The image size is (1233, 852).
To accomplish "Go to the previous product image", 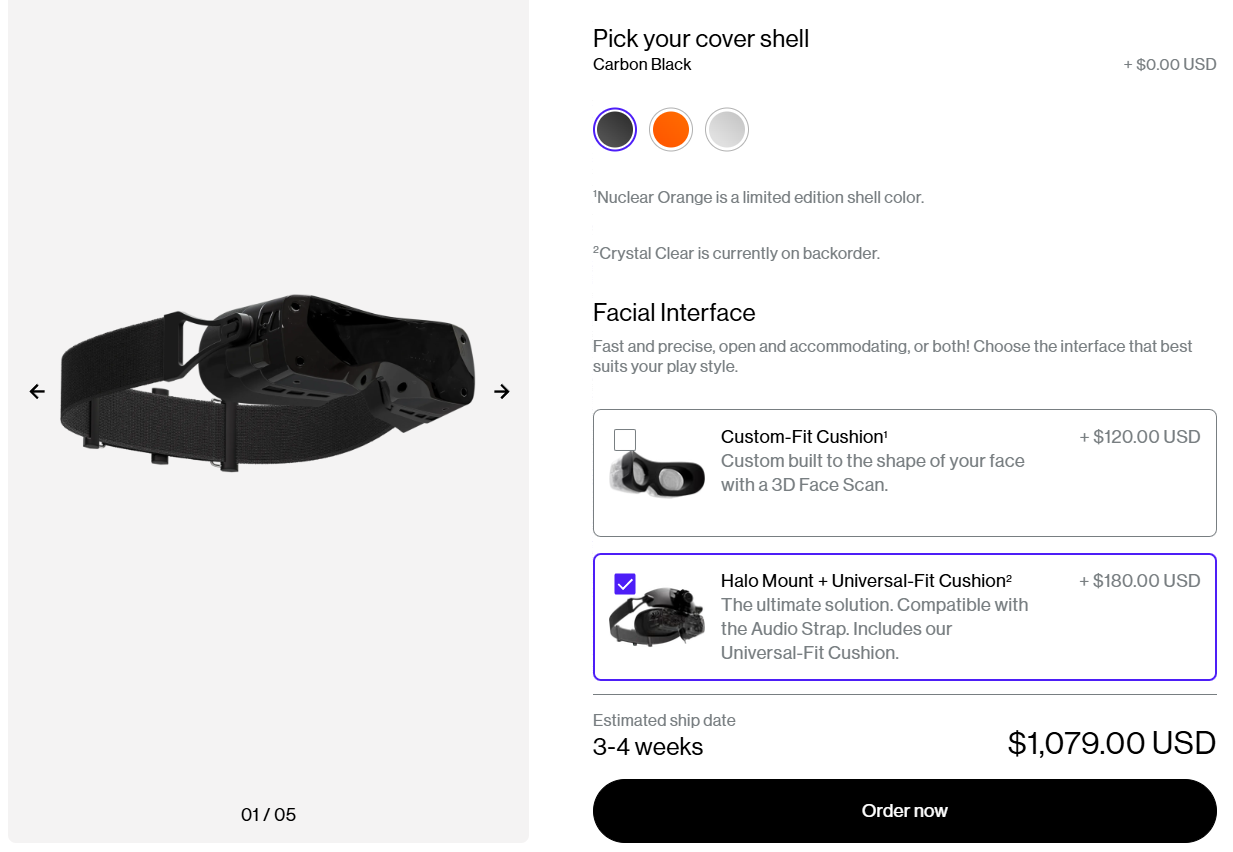I will click(37, 391).
